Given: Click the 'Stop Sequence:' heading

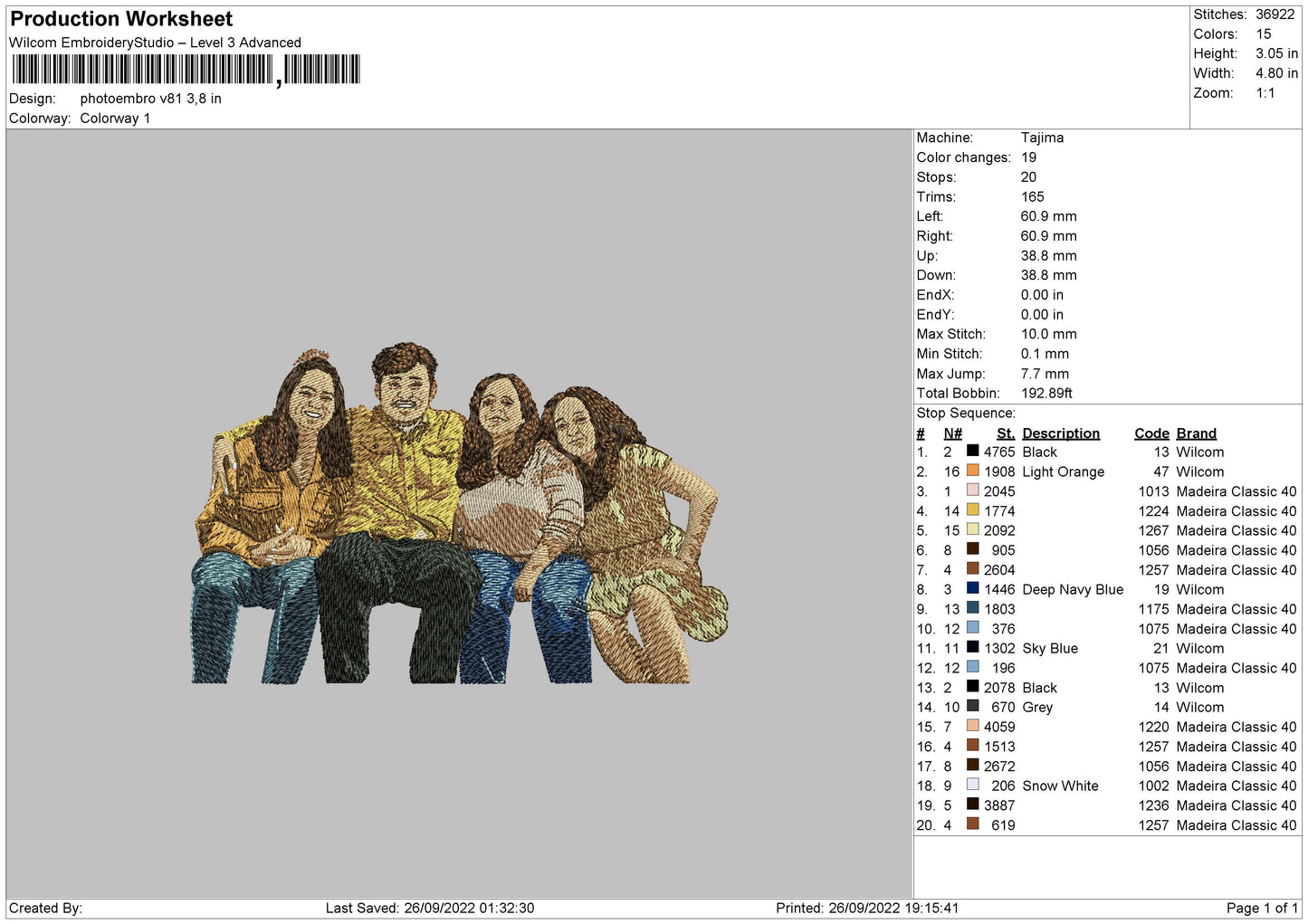Looking at the screenshot, I should point(966,414).
